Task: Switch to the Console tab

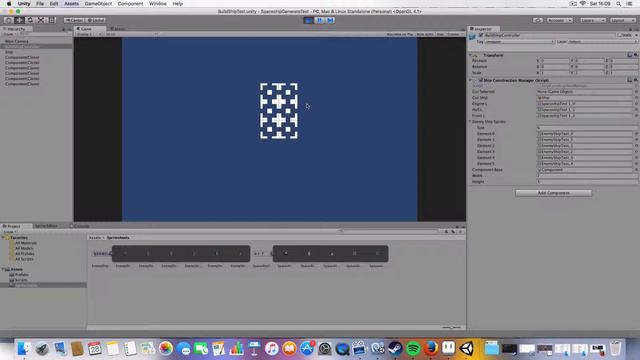Action: click(x=80, y=226)
